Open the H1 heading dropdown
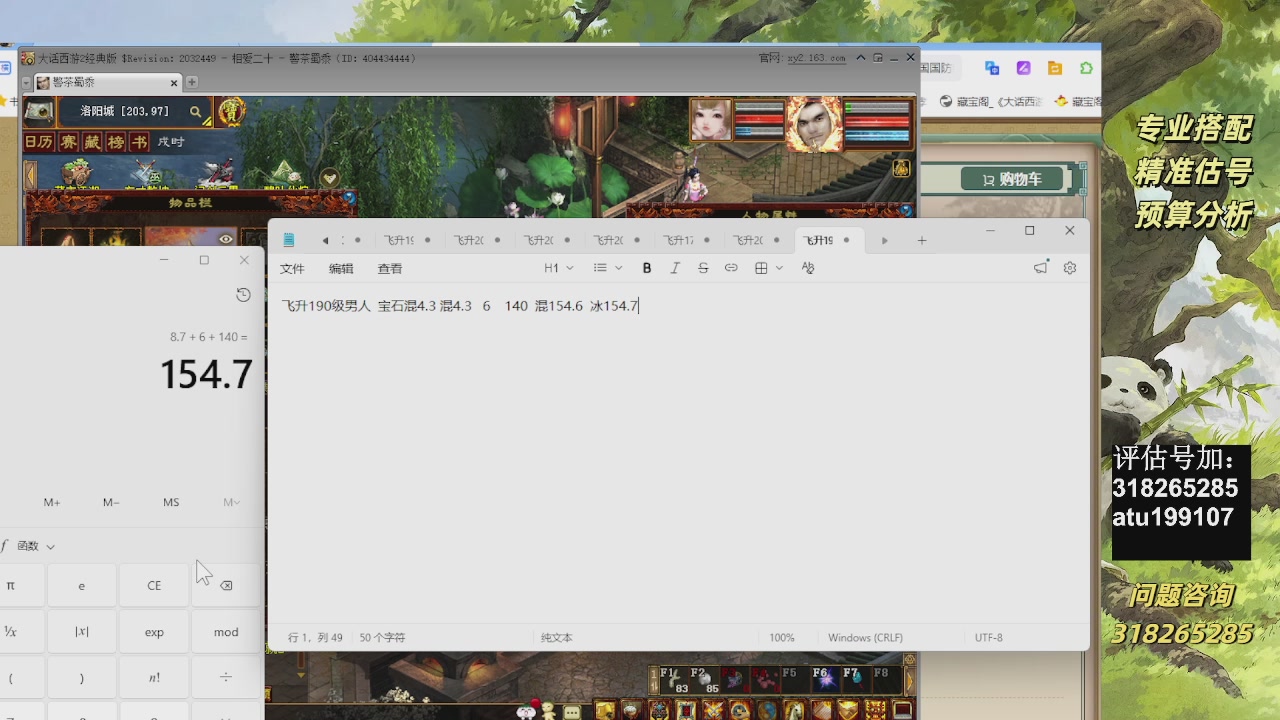The height and width of the screenshot is (720, 1280). pos(558,268)
